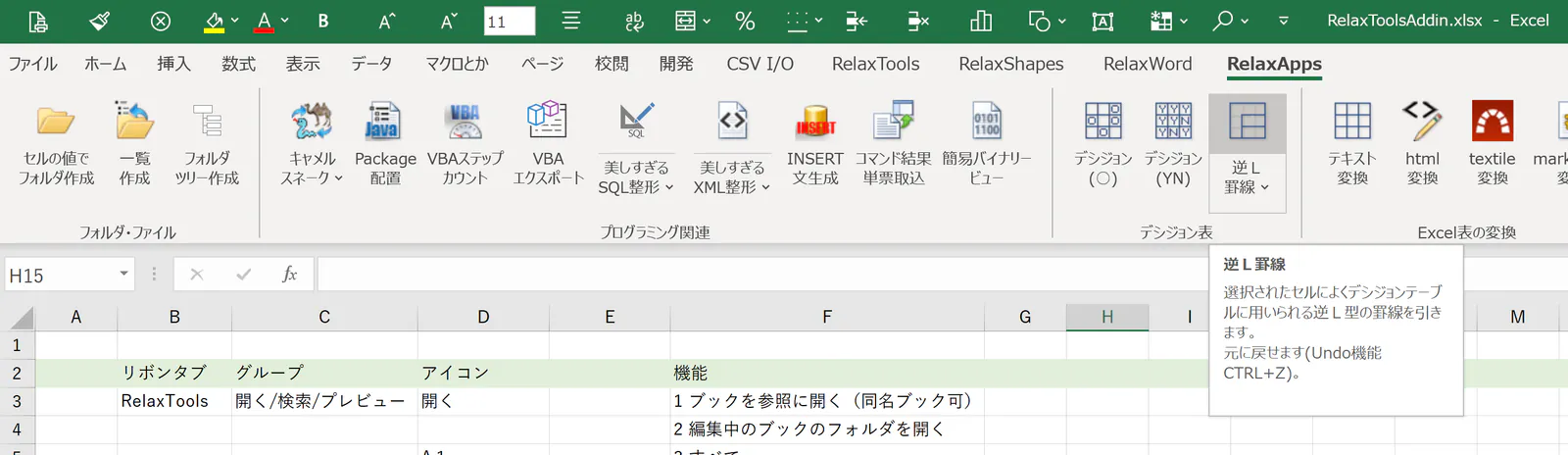Open merge cells dropdown arrow
Image resolution: width=1568 pixels, height=455 pixels.
[x=707, y=21]
